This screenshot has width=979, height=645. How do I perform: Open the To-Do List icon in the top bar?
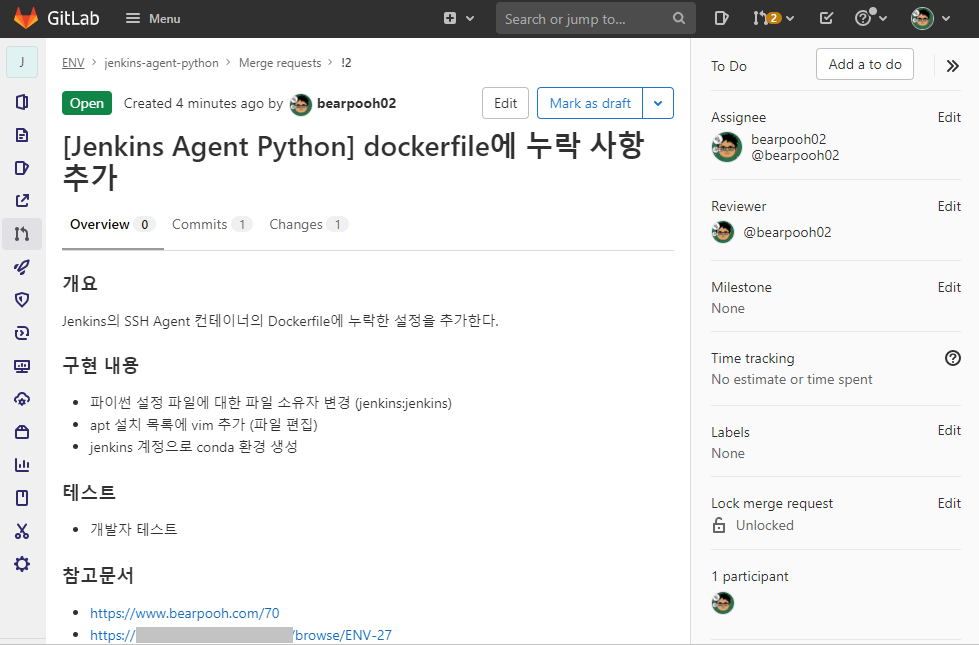(825, 18)
